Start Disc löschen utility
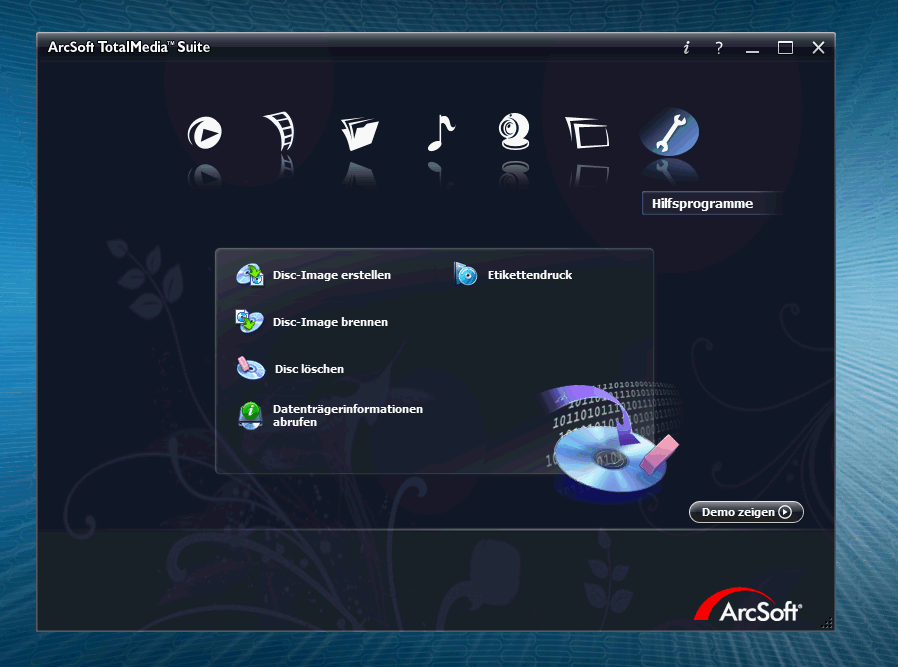Viewport: 898px width, 667px height. [x=309, y=369]
